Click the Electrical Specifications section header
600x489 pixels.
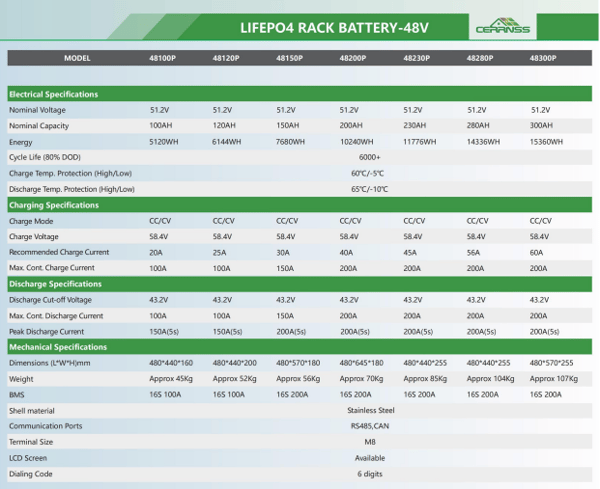pos(53,94)
